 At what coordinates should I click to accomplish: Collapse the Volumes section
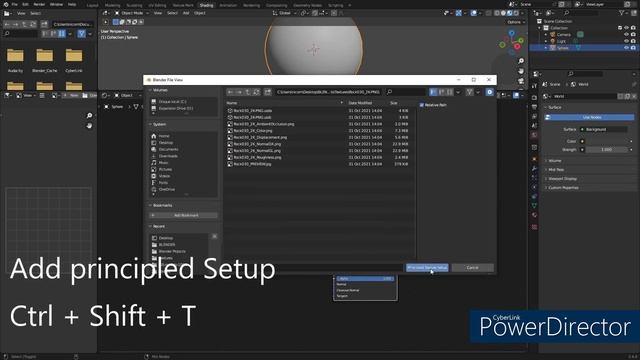point(160,90)
